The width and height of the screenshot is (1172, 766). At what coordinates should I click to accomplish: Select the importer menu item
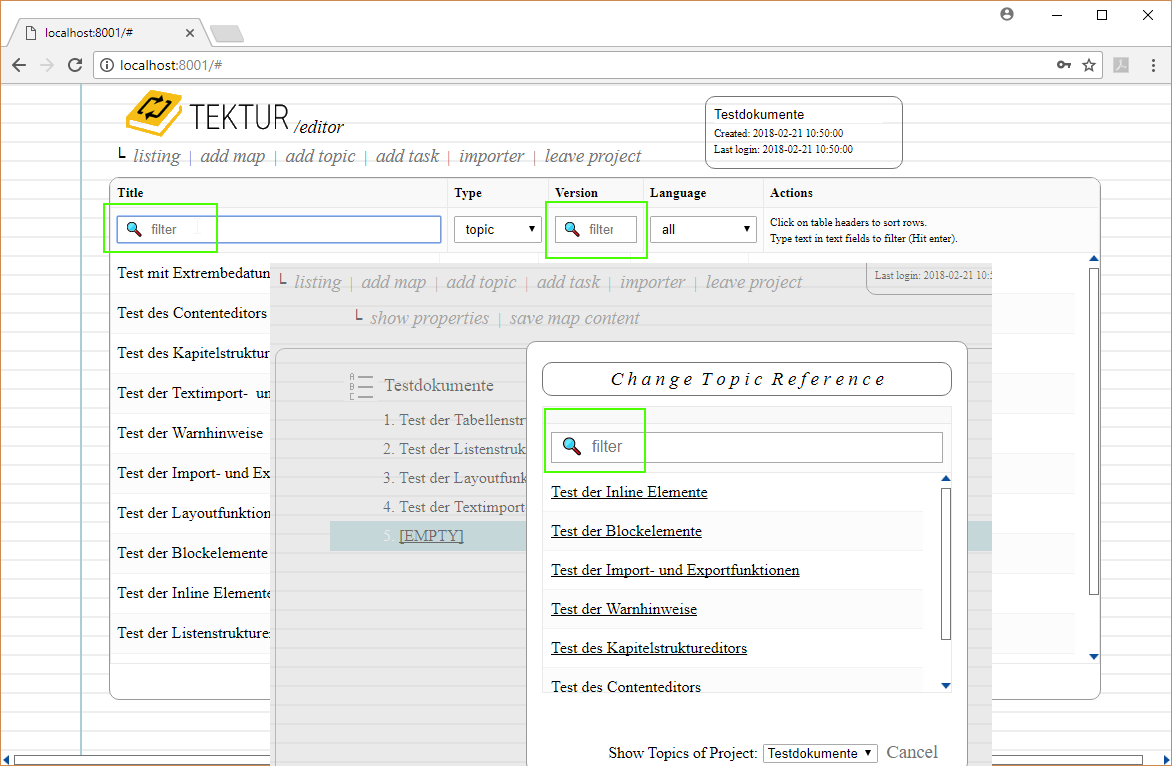491,156
